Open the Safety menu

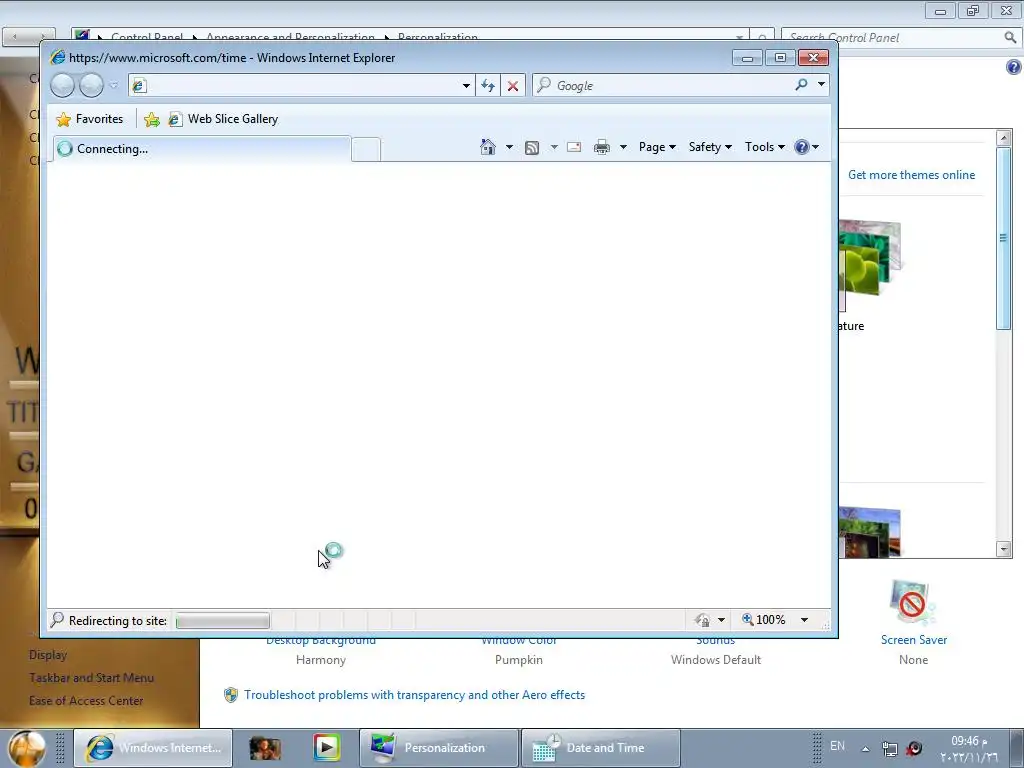(x=710, y=147)
